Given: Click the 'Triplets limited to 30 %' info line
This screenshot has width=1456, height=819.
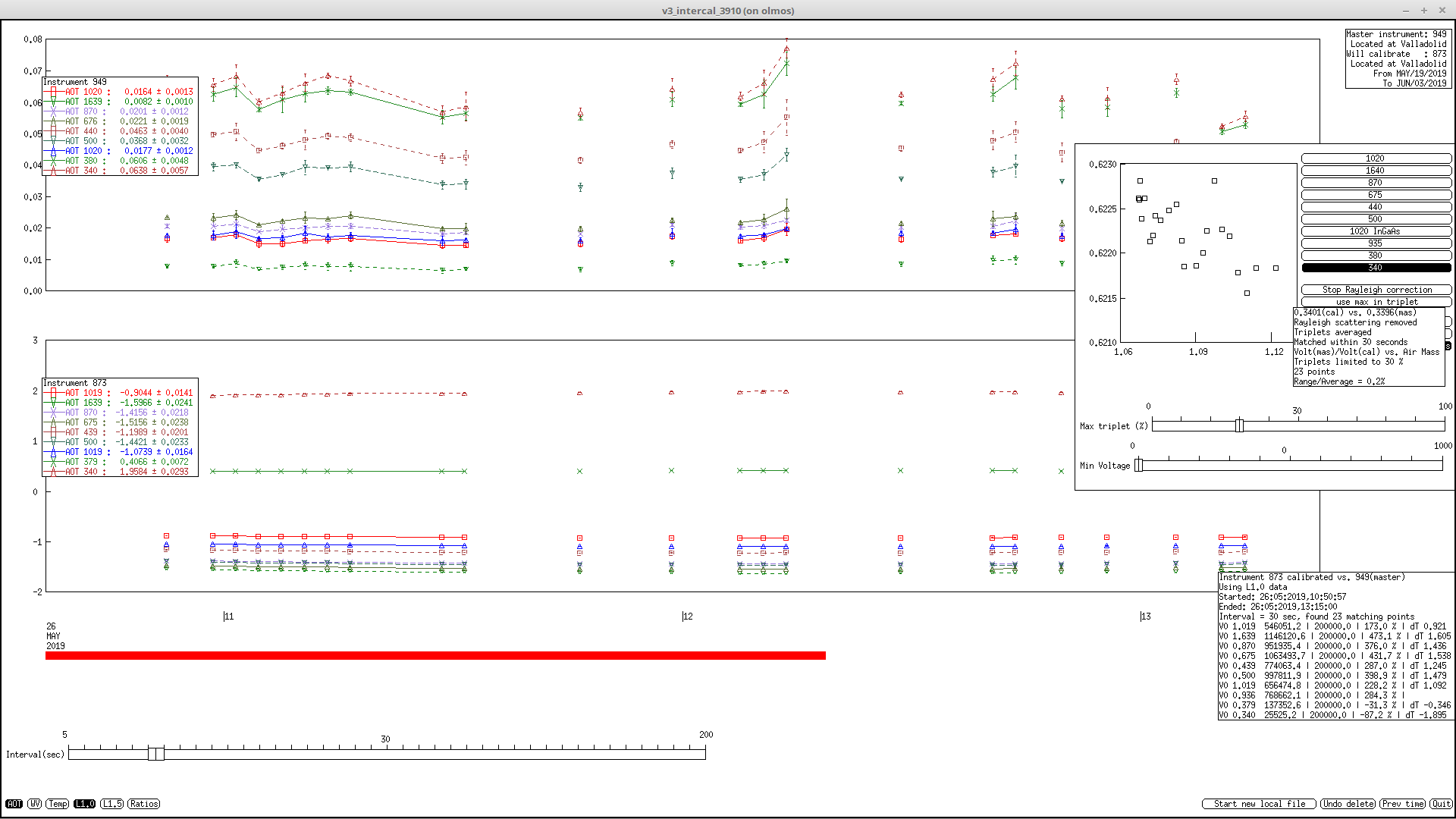Looking at the screenshot, I should (x=1348, y=362).
